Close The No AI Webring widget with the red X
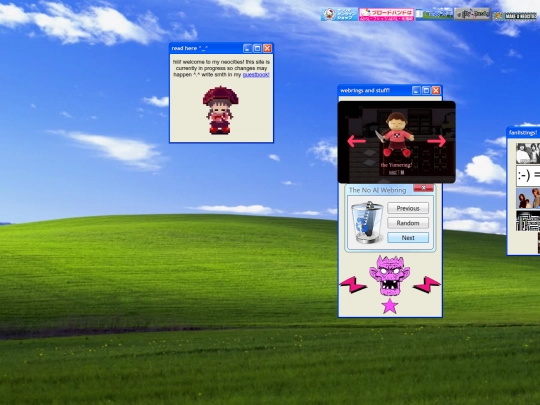The image size is (540, 405). (x=423, y=188)
